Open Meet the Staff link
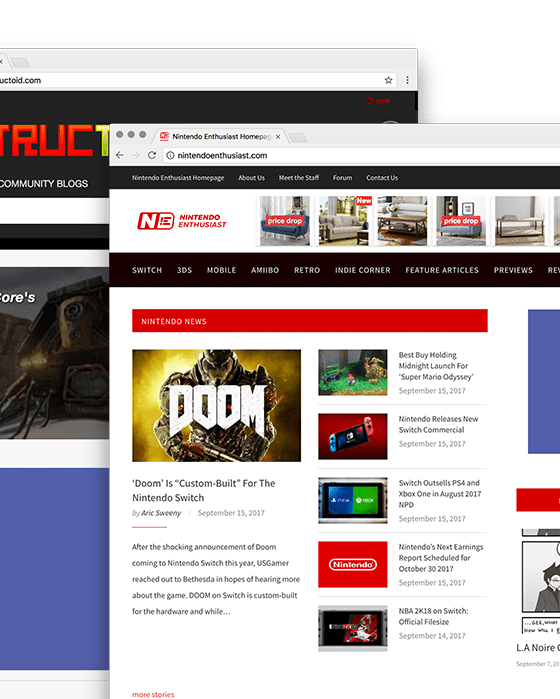 point(299,178)
